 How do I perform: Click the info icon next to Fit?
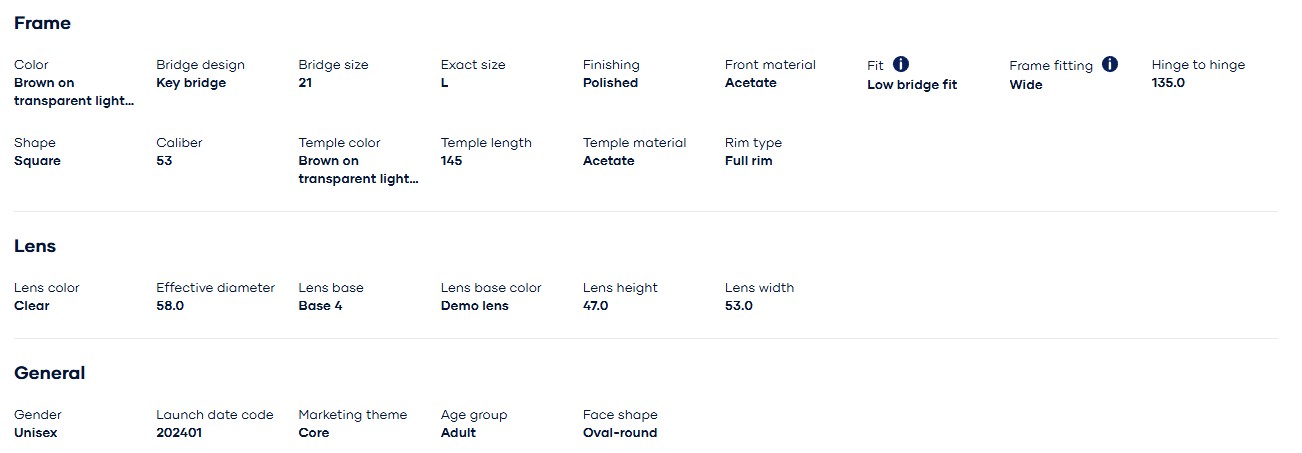click(901, 64)
